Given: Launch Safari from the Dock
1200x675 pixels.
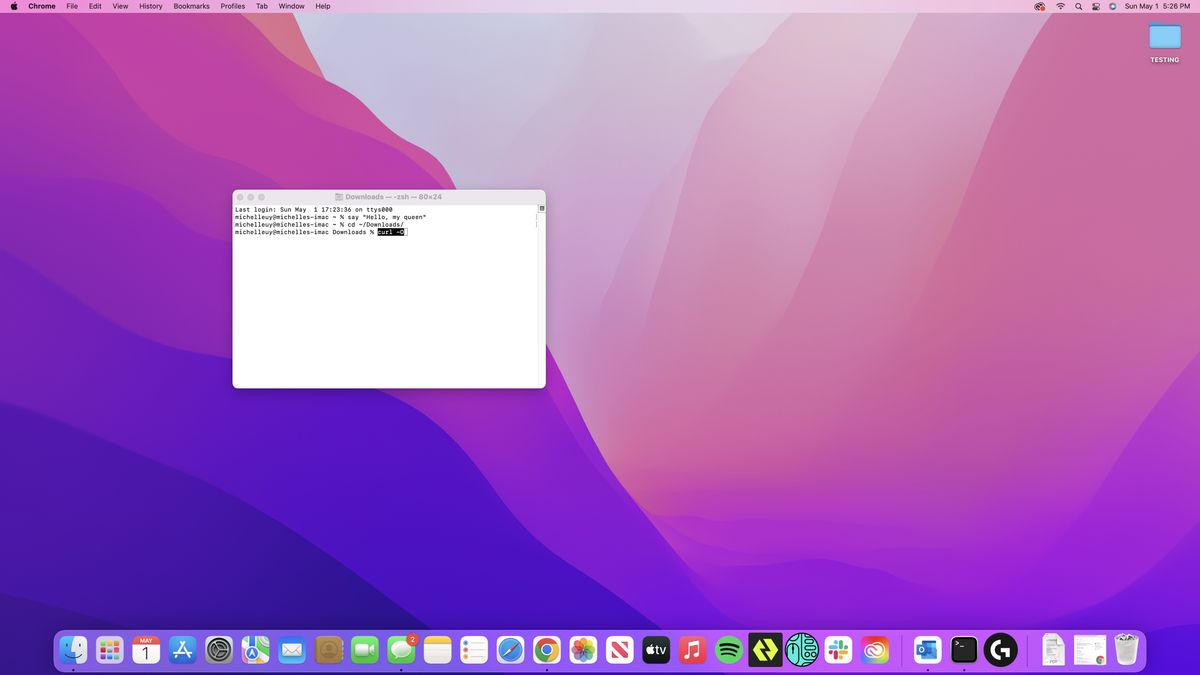Looking at the screenshot, I should tap(510, 650).
